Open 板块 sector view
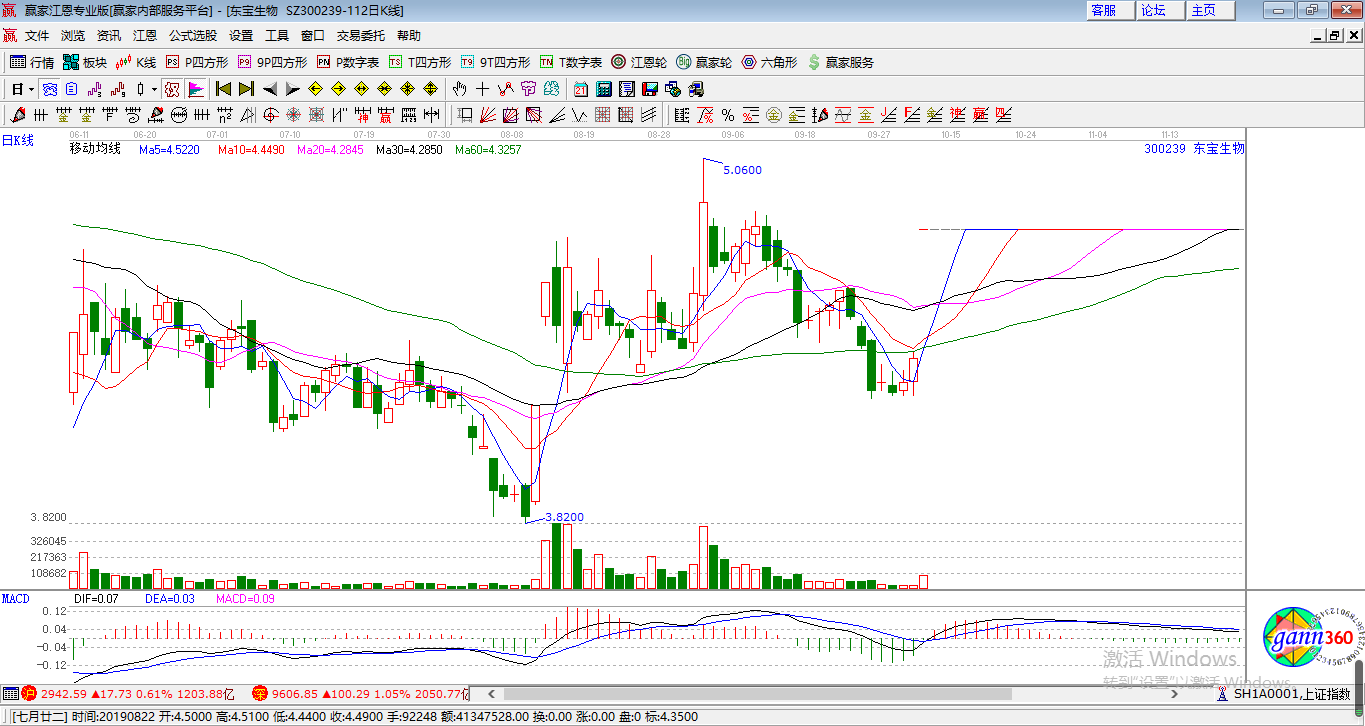1365x726 pixels. coord(84,62)
